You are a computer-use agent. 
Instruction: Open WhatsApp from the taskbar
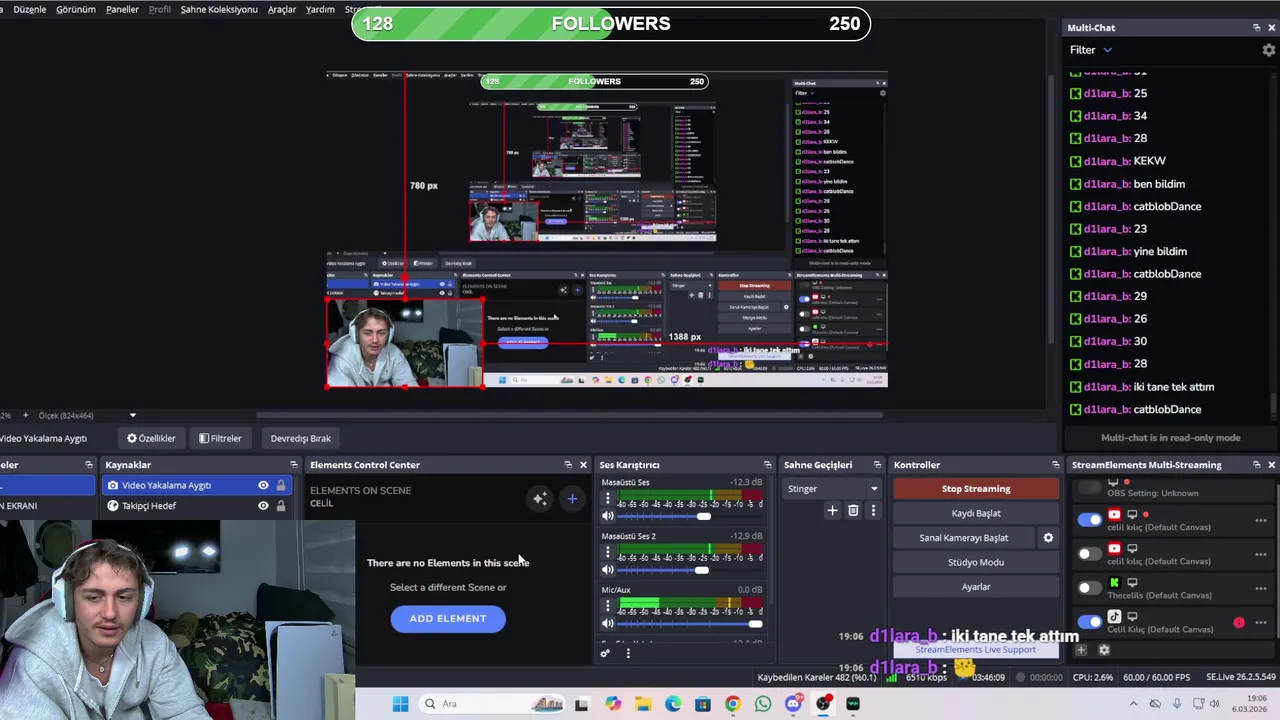pos(763,704)
